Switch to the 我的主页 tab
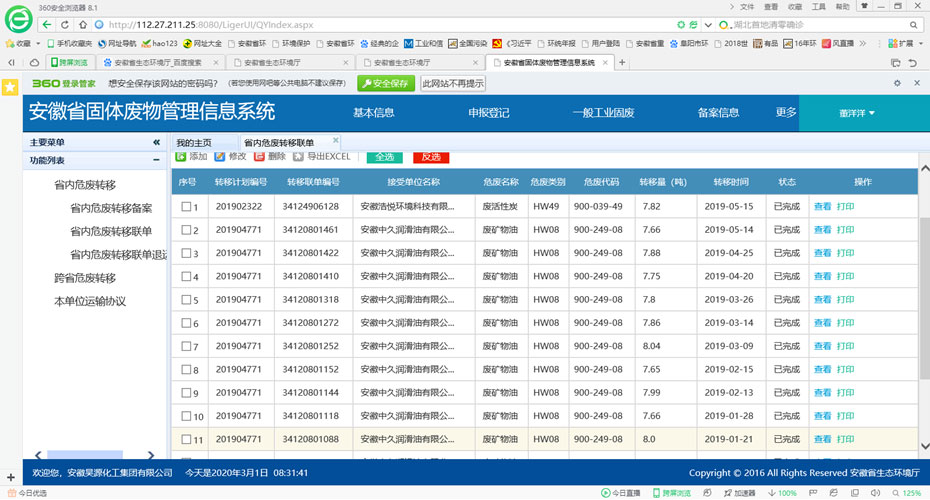Image resolution: width=930 pixels, height=500 pixels. pos(194,143)
